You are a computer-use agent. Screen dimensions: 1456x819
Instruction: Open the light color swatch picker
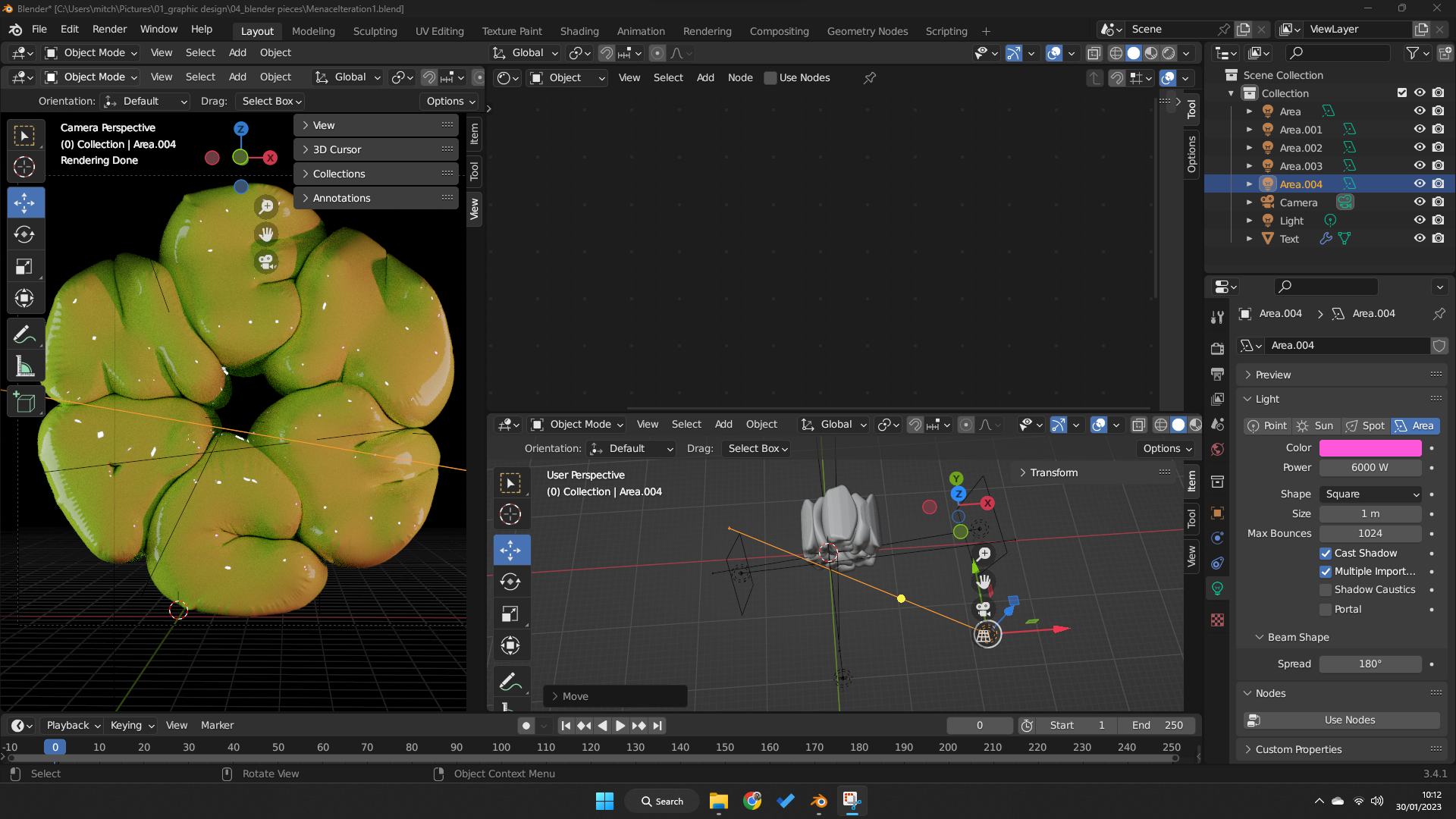[1370, 447]
